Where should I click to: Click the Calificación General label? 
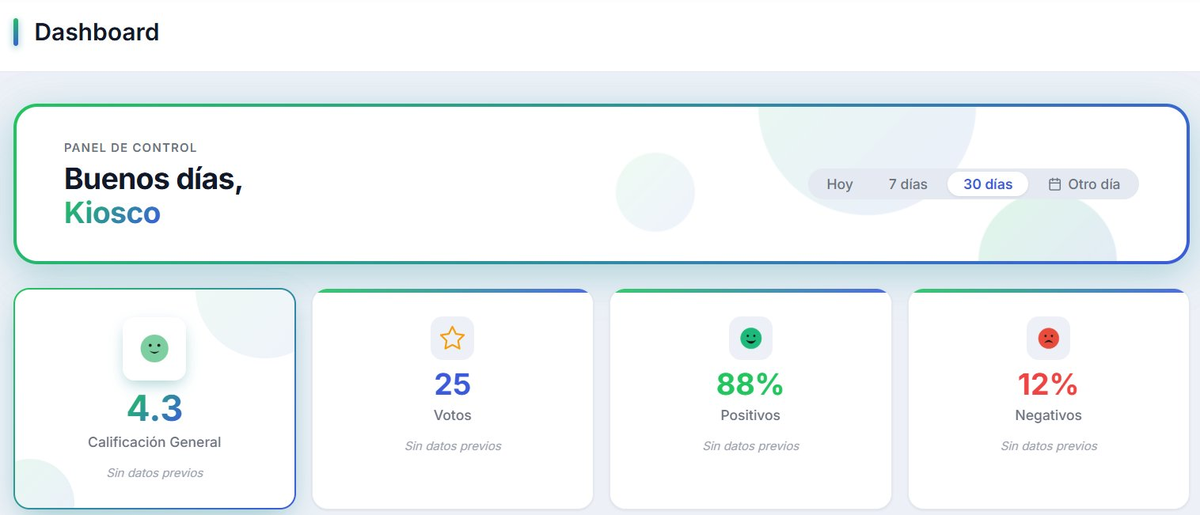[x=154, y=442]
